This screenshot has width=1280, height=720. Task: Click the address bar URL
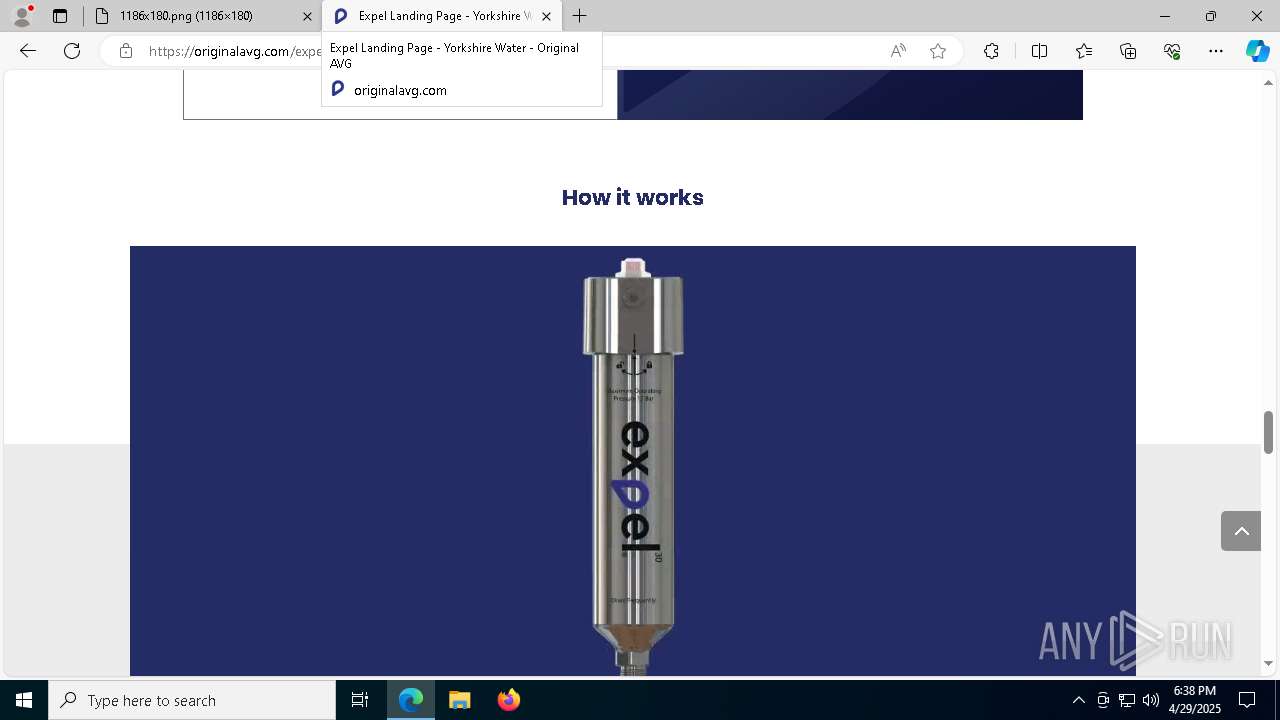pos(235,51)
